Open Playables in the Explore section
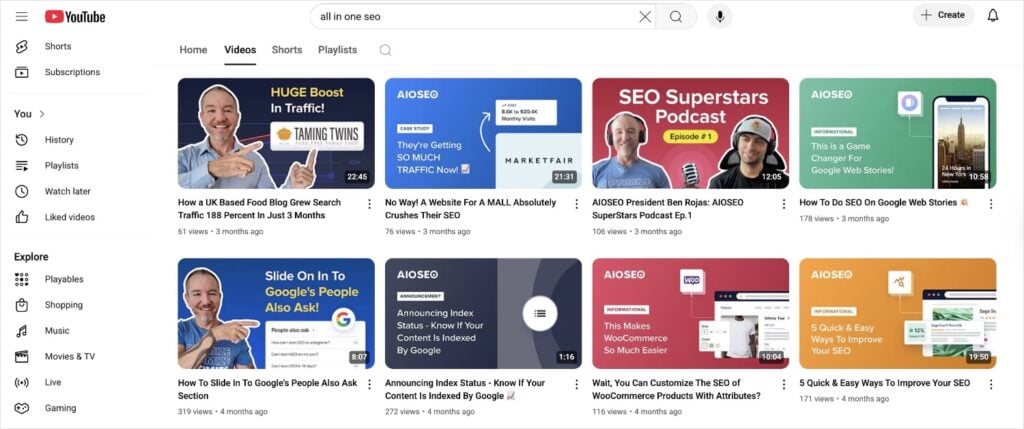 50,279
